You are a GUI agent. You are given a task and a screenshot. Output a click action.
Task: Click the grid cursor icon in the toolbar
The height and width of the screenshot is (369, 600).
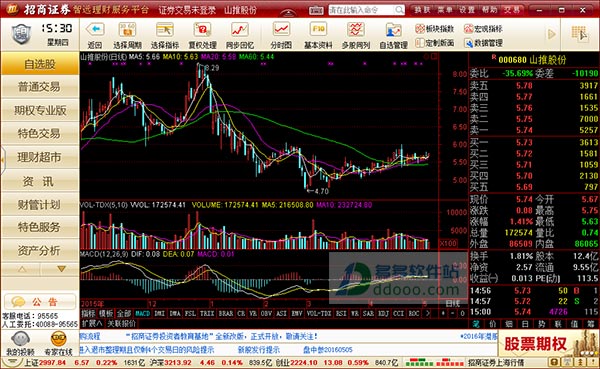pos(579,34)
